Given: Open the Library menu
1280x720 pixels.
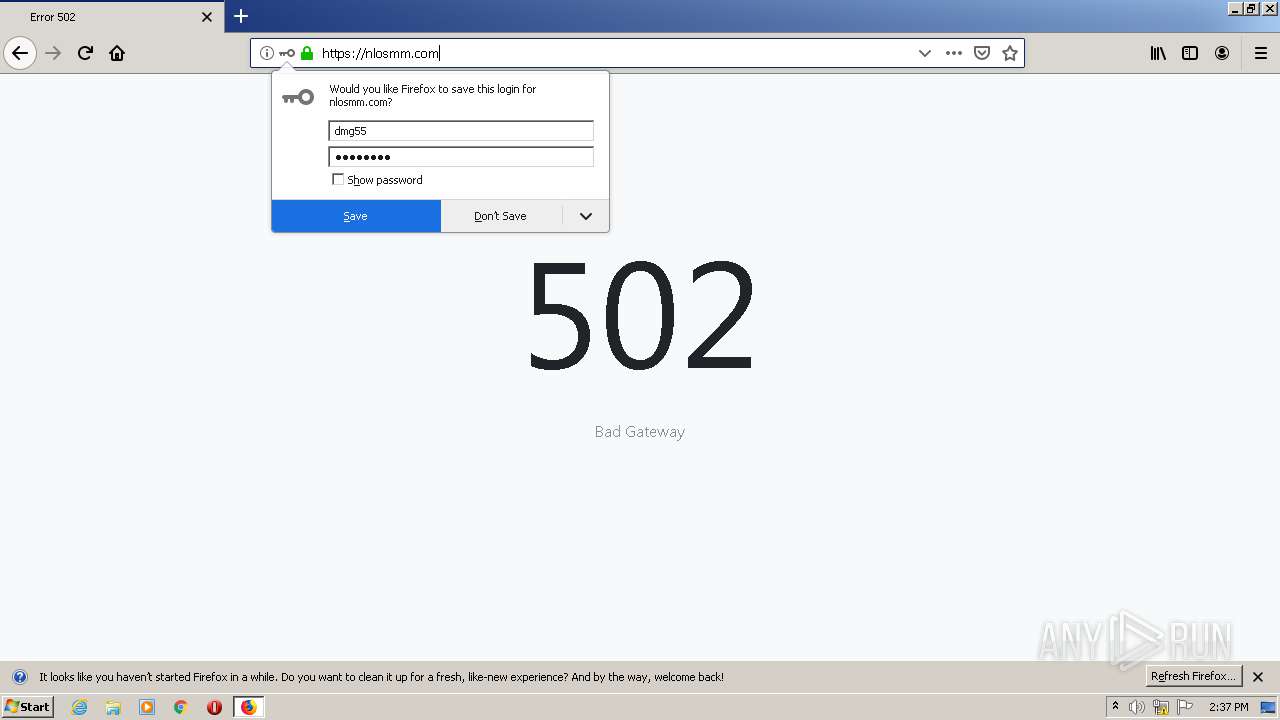Looking at the screenshot, I should 1158,53.
